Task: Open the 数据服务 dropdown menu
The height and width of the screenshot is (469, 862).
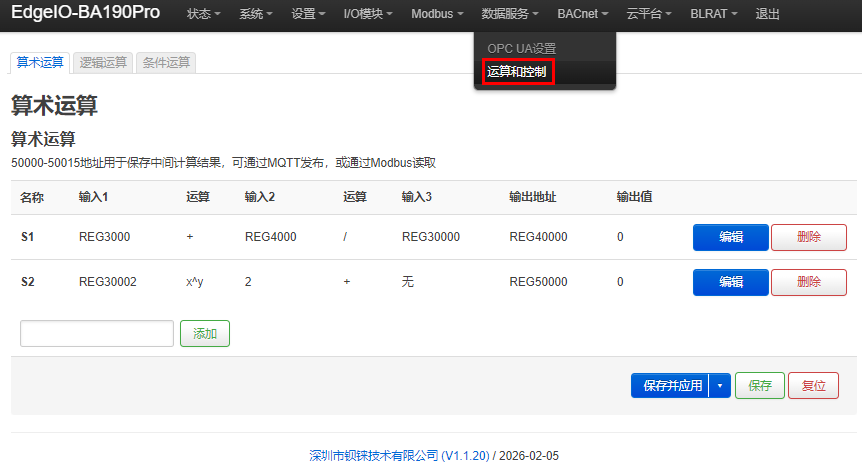Action: pyautogui.click(x=510, y=14)
